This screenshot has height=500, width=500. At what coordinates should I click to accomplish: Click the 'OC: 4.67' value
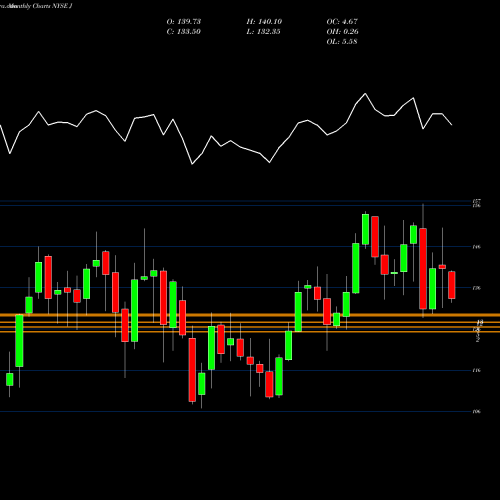point(342,22)
